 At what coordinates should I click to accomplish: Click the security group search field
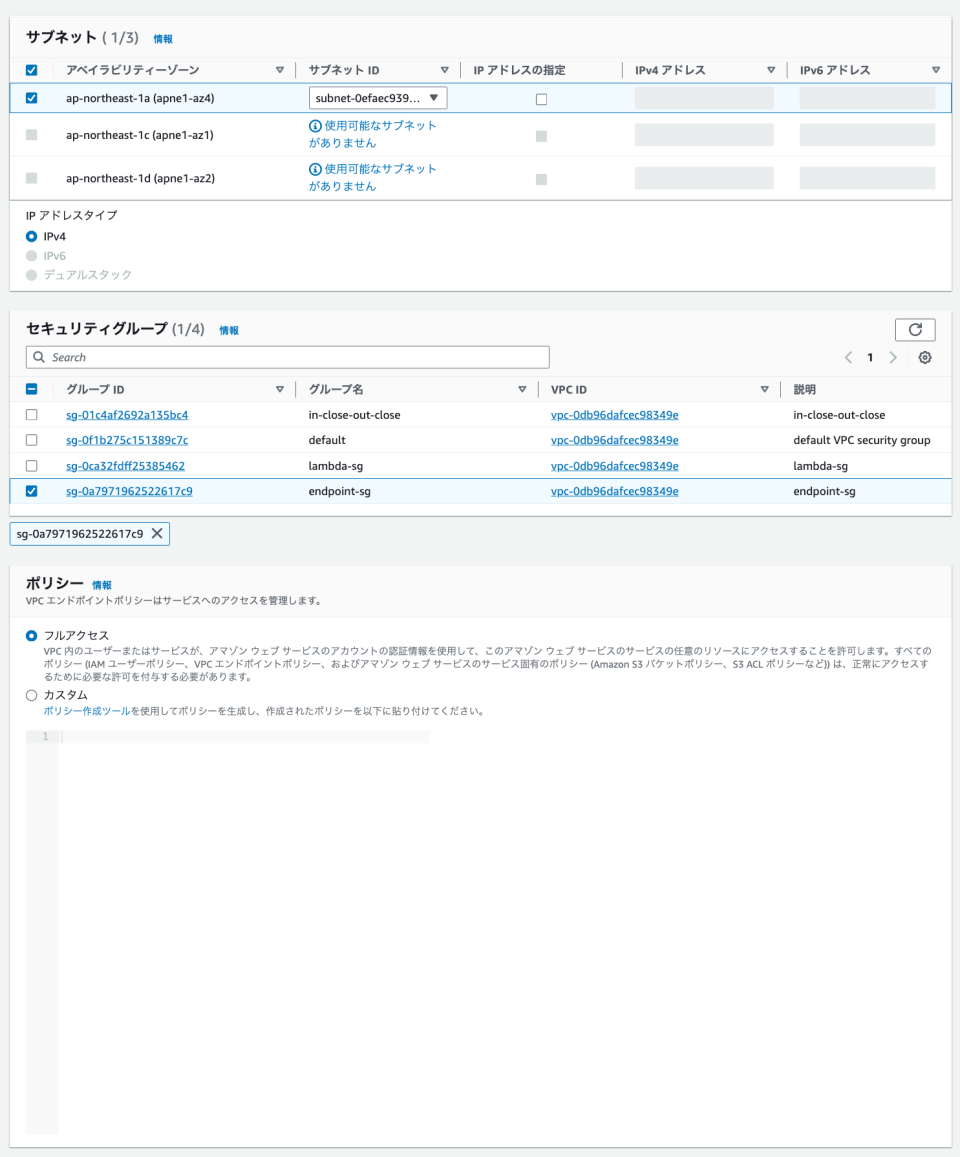[x=288, y=357]
